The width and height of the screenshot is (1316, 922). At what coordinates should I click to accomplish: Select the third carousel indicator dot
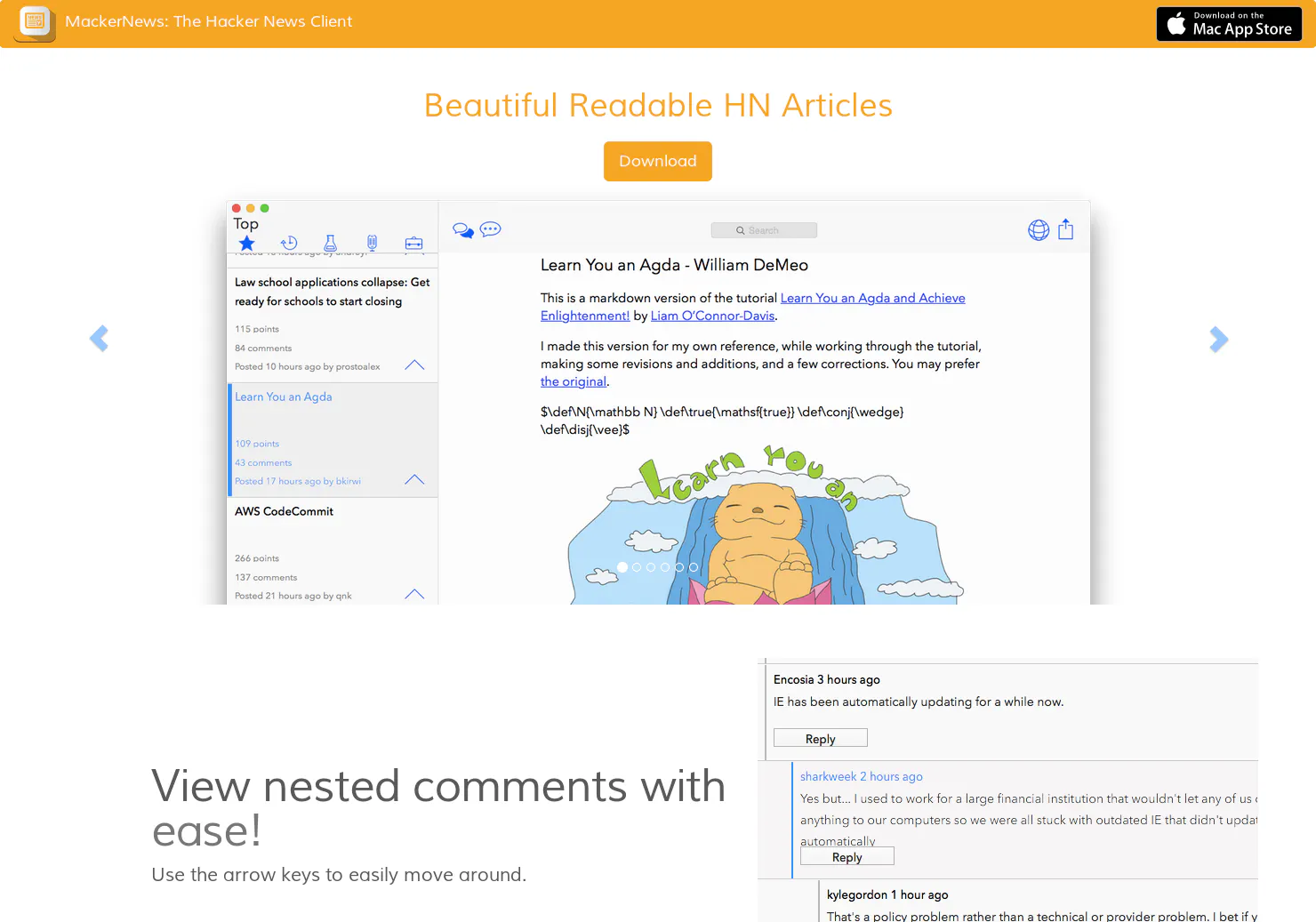click(651, 567)
